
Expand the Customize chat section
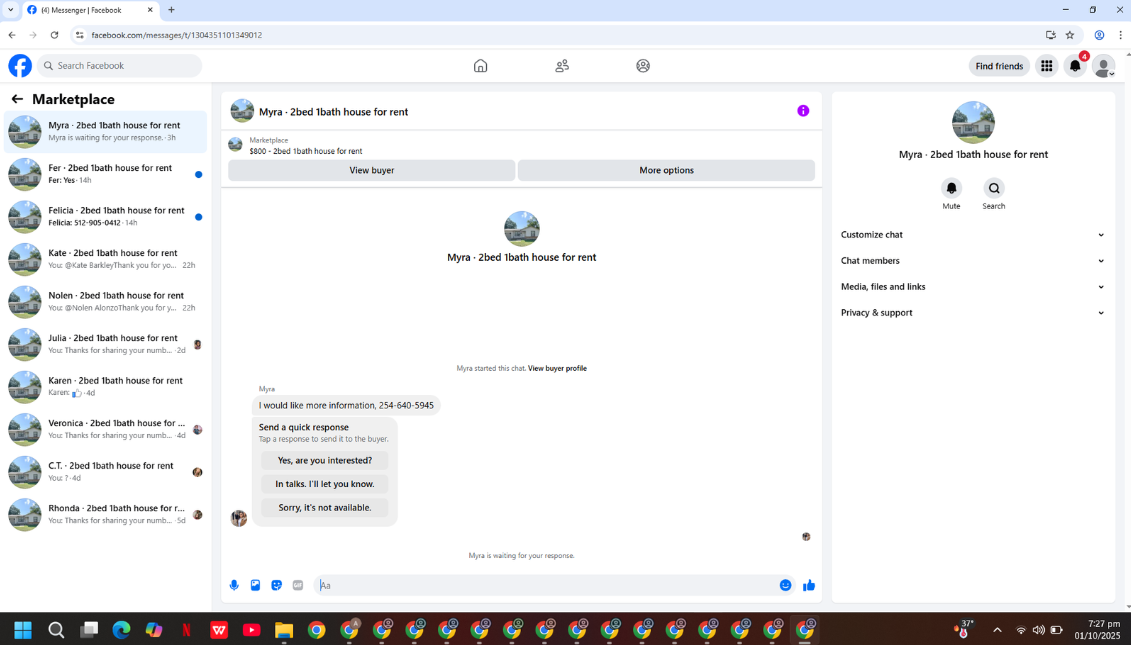click(972, 234)
